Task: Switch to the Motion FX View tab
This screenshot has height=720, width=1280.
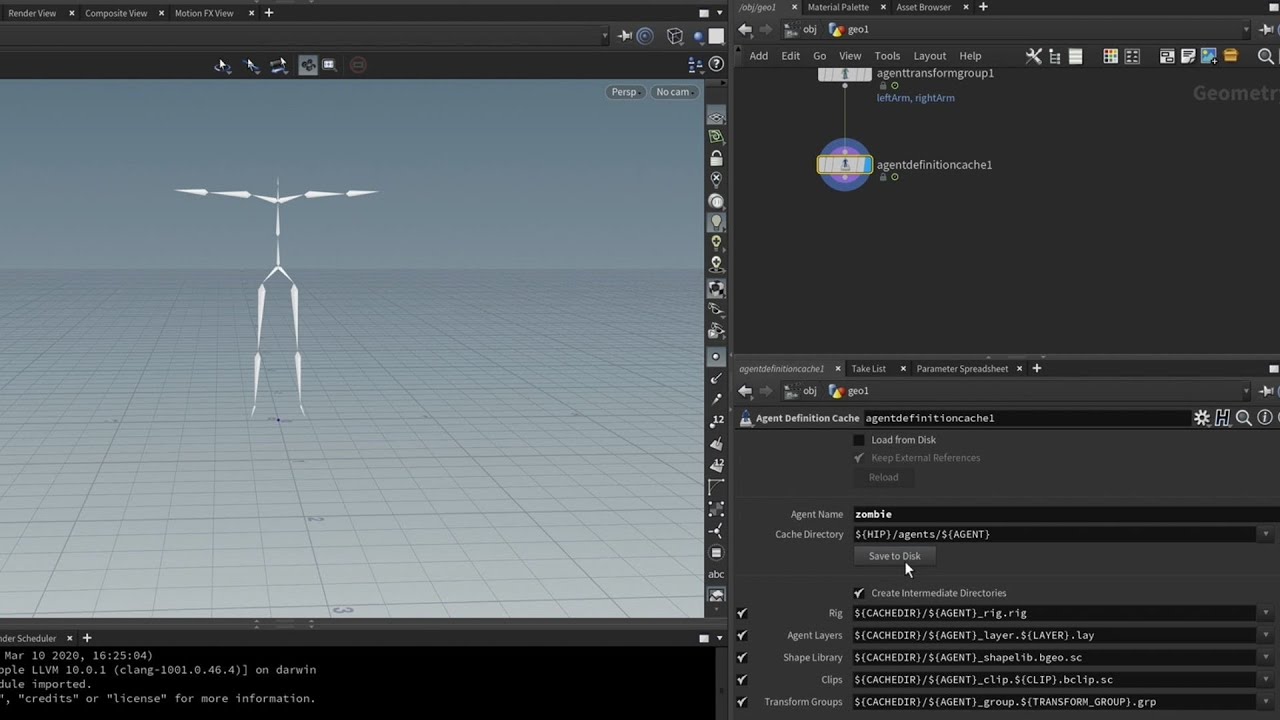Action: [204, 13]
